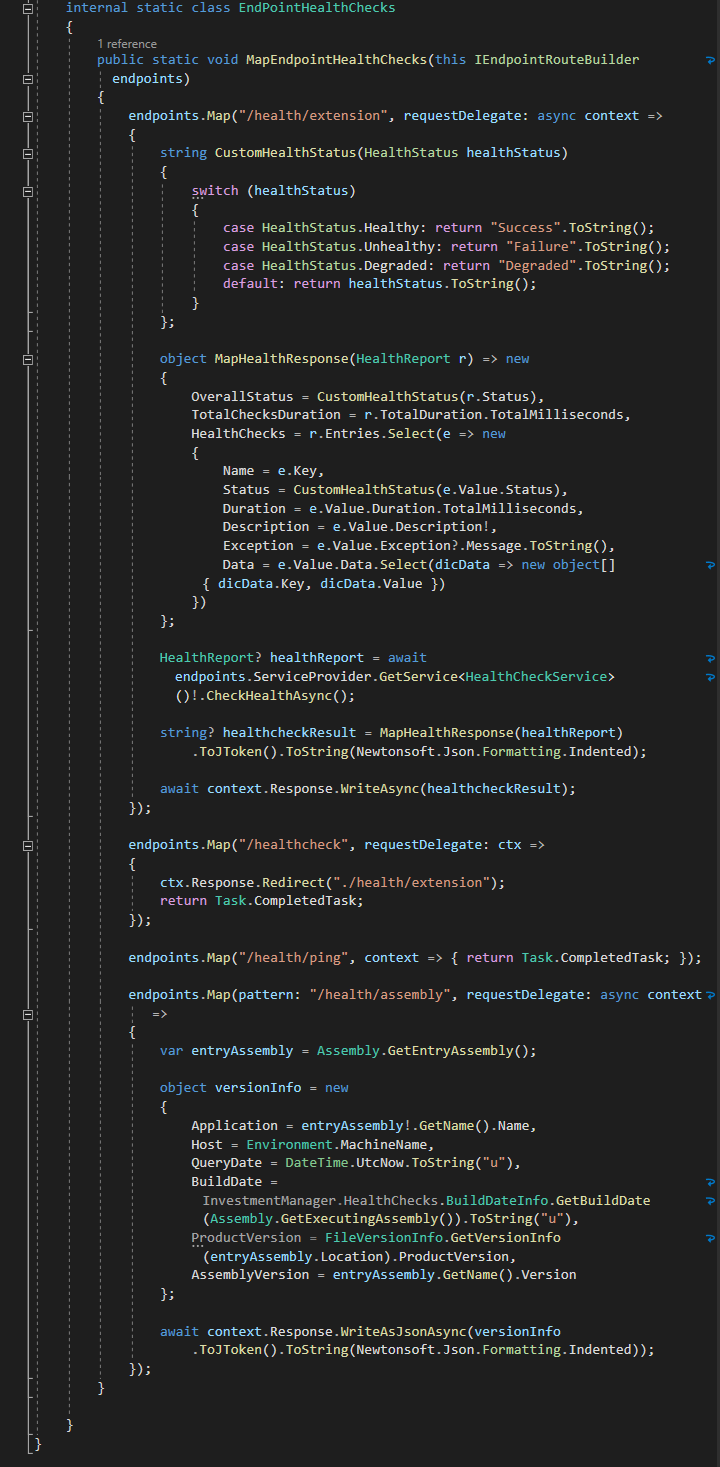Click the TotalChecksDuration property name

[266, 415]
